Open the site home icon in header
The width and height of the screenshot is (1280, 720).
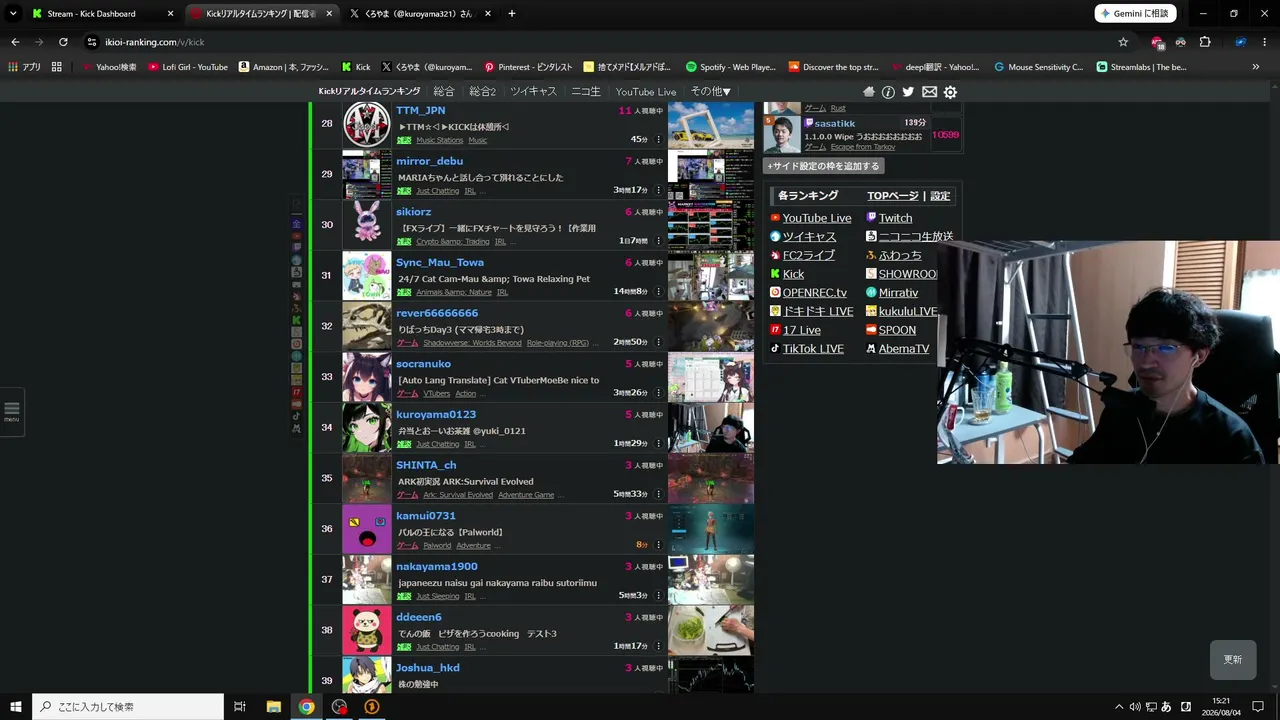click(868, 92)
